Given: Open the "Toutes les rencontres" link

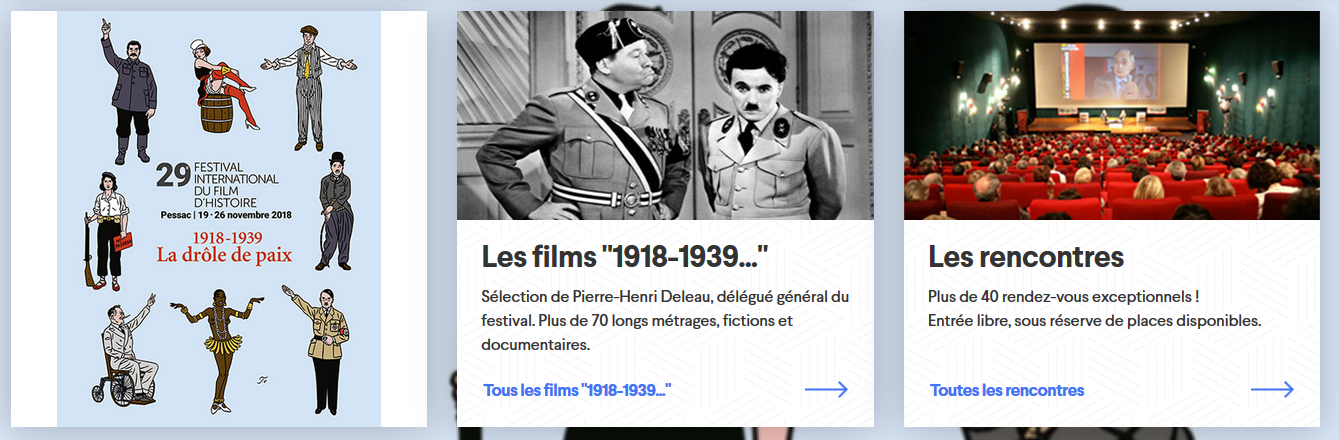Looking at the screenshot, I should (x=1007, y=390).
